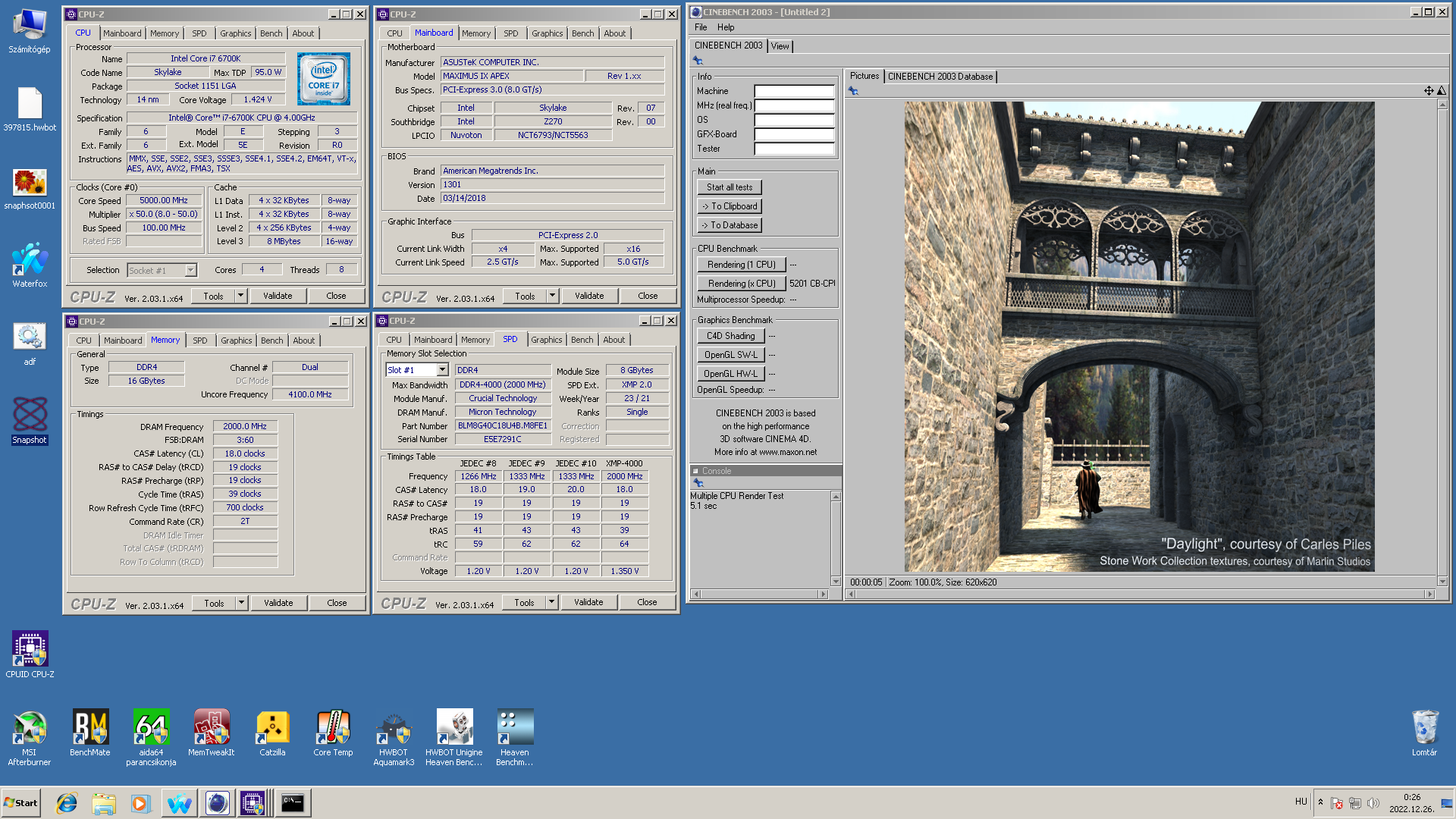Image resolution: width=1456 pixels, height=819 pixels.
Task: Run the C4D Shading benchmark
Action: pyautogui.click(x=730, y=336)
